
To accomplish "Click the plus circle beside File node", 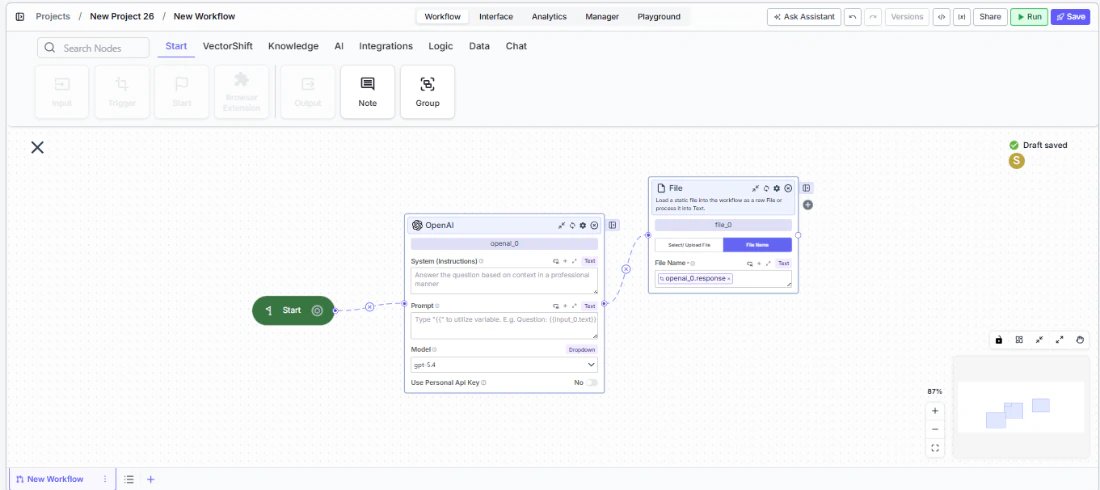I will (807, 205).
